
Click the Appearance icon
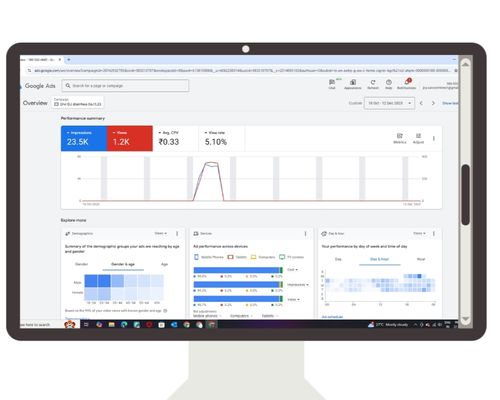(x=353, y=84)
